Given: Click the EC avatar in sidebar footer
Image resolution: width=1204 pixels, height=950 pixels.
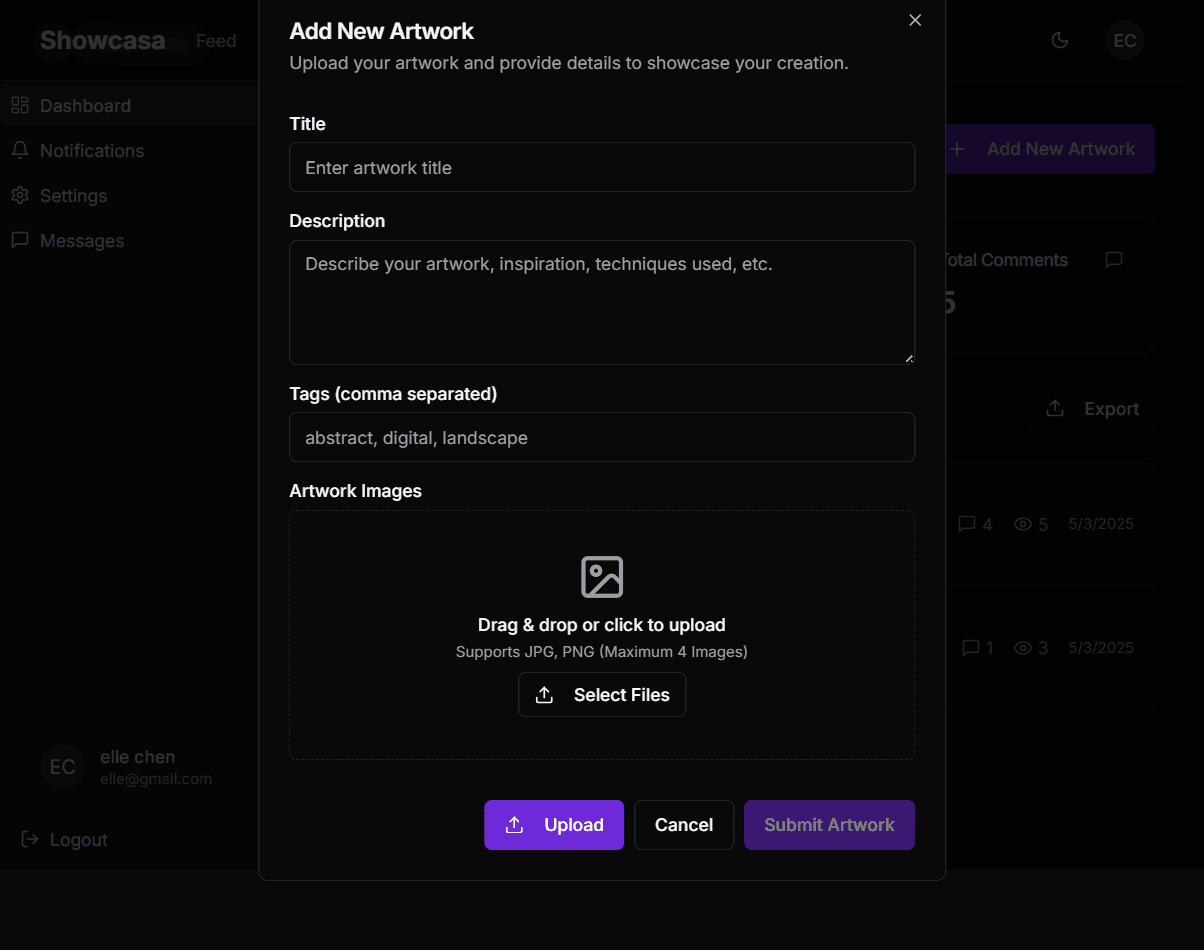Looking at the screenshot, I should coord(62,767).
